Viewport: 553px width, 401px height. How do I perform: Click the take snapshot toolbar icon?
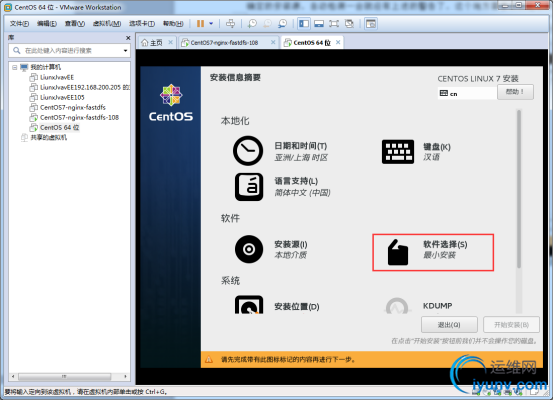[252, 24]
